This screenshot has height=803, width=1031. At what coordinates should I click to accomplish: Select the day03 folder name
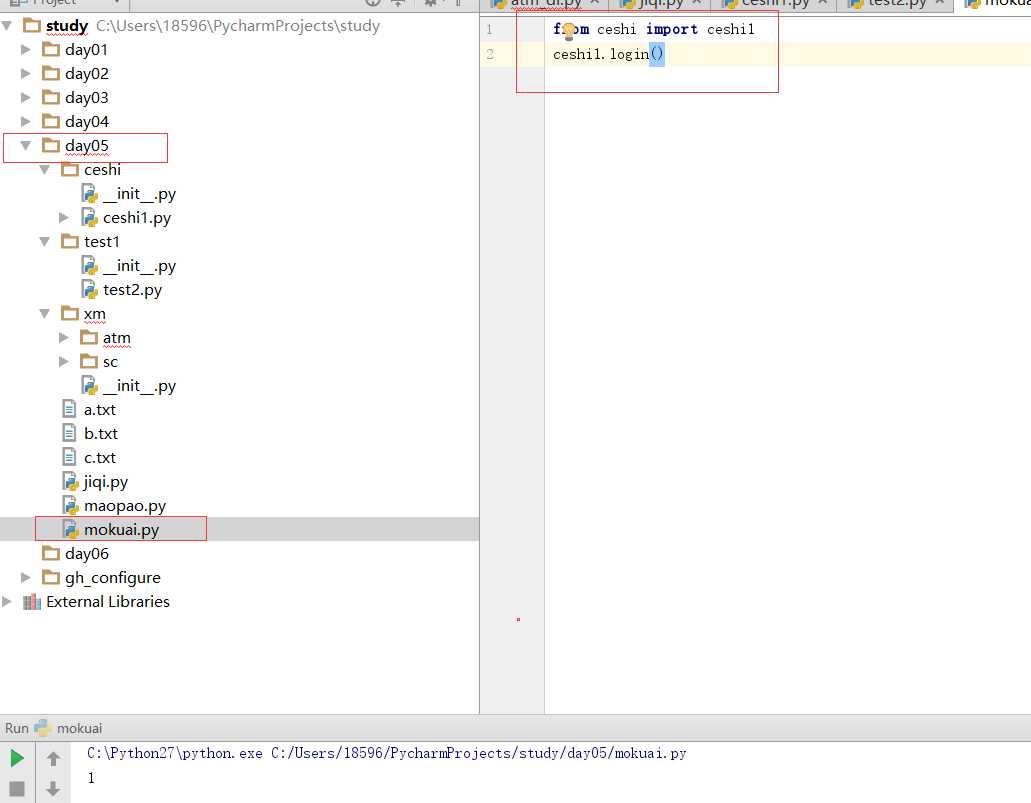click(87, 98)
